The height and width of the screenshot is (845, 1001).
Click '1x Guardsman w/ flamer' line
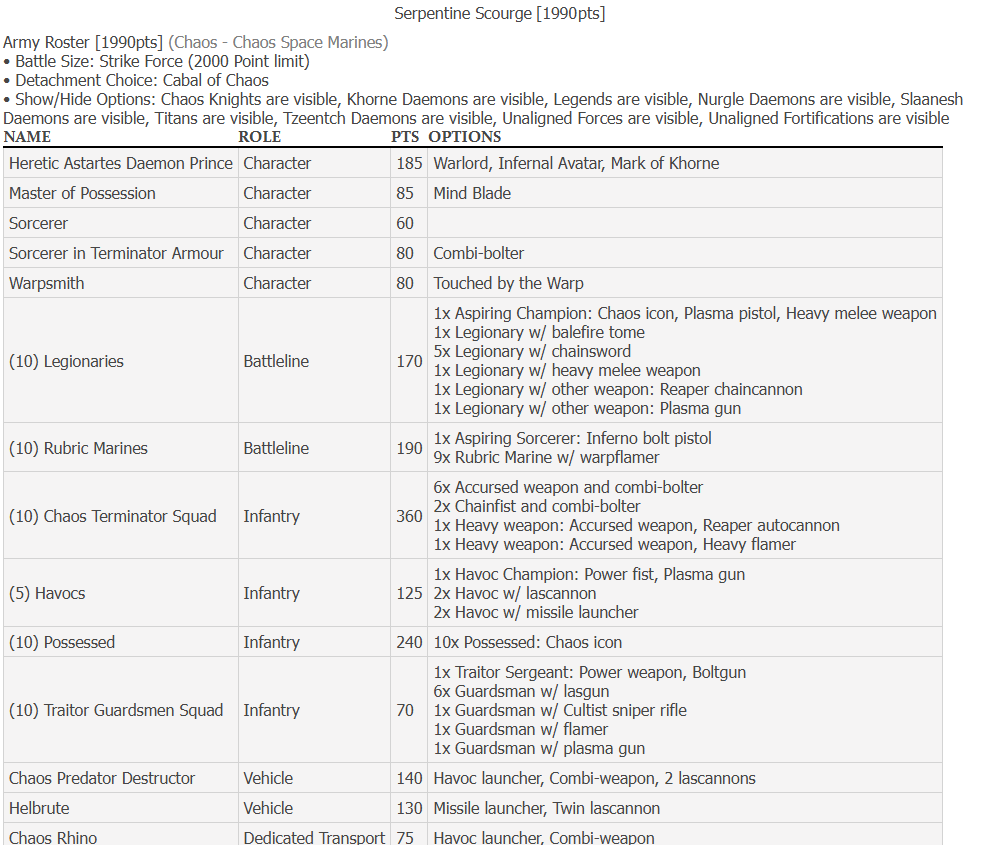pyautogui.click(x=521, y=729)
